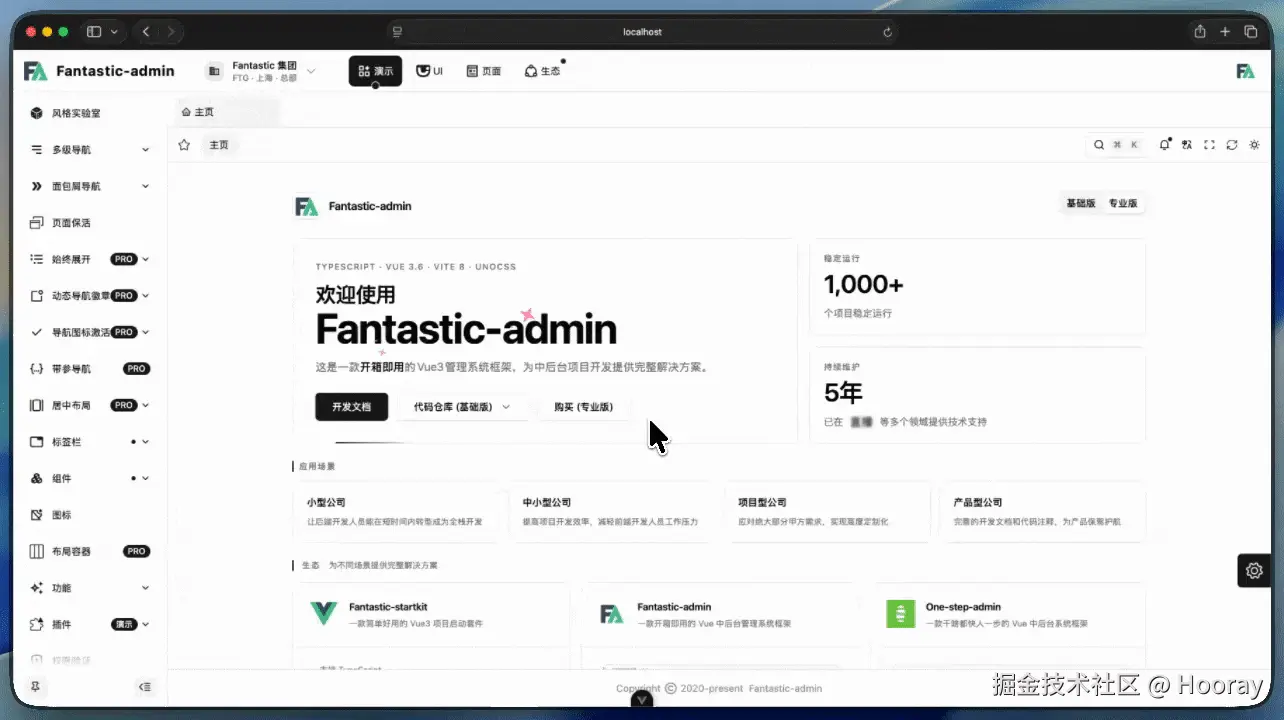1284x720 pixels.
Task: Show browser tab overview icon
Action: [x=1250, y=32]
